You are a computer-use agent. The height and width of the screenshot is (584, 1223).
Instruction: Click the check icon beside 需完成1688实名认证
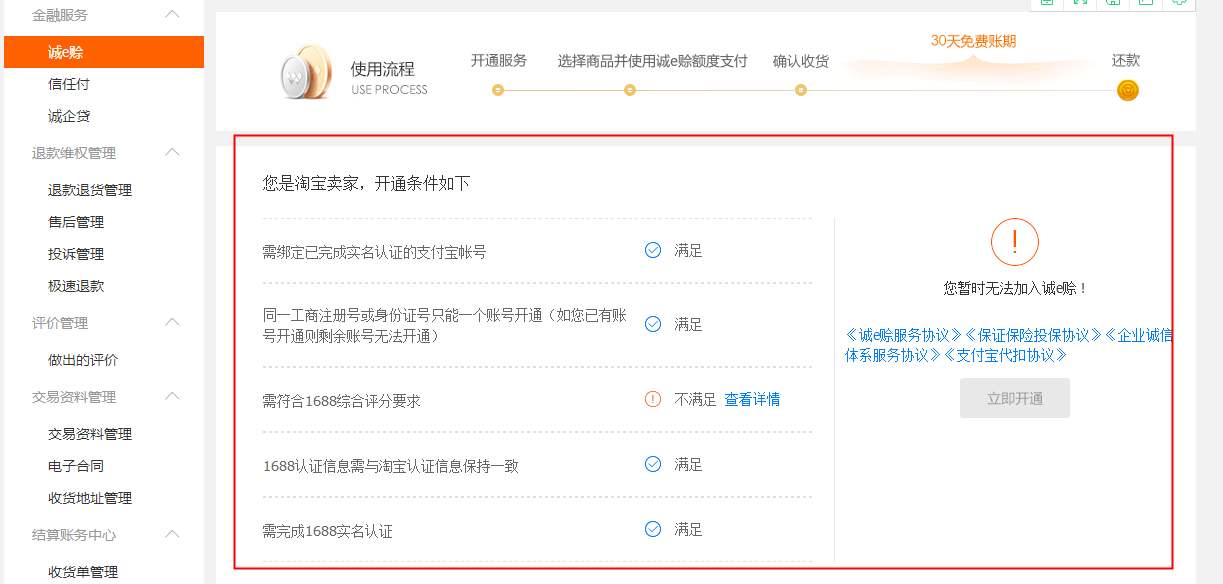click(652, 529)
